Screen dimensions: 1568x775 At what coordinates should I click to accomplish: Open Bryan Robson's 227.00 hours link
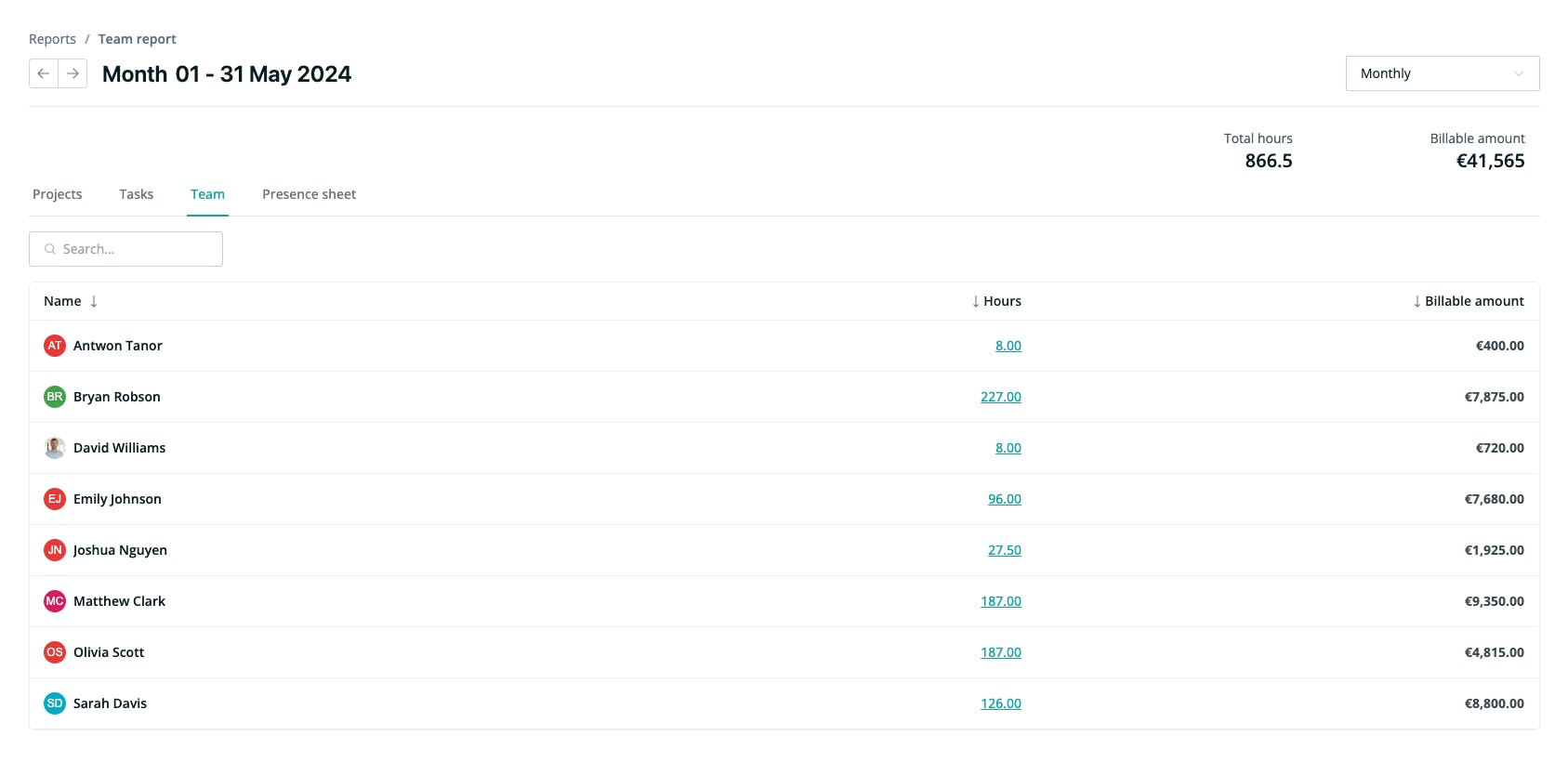(x=1001, y=397)
